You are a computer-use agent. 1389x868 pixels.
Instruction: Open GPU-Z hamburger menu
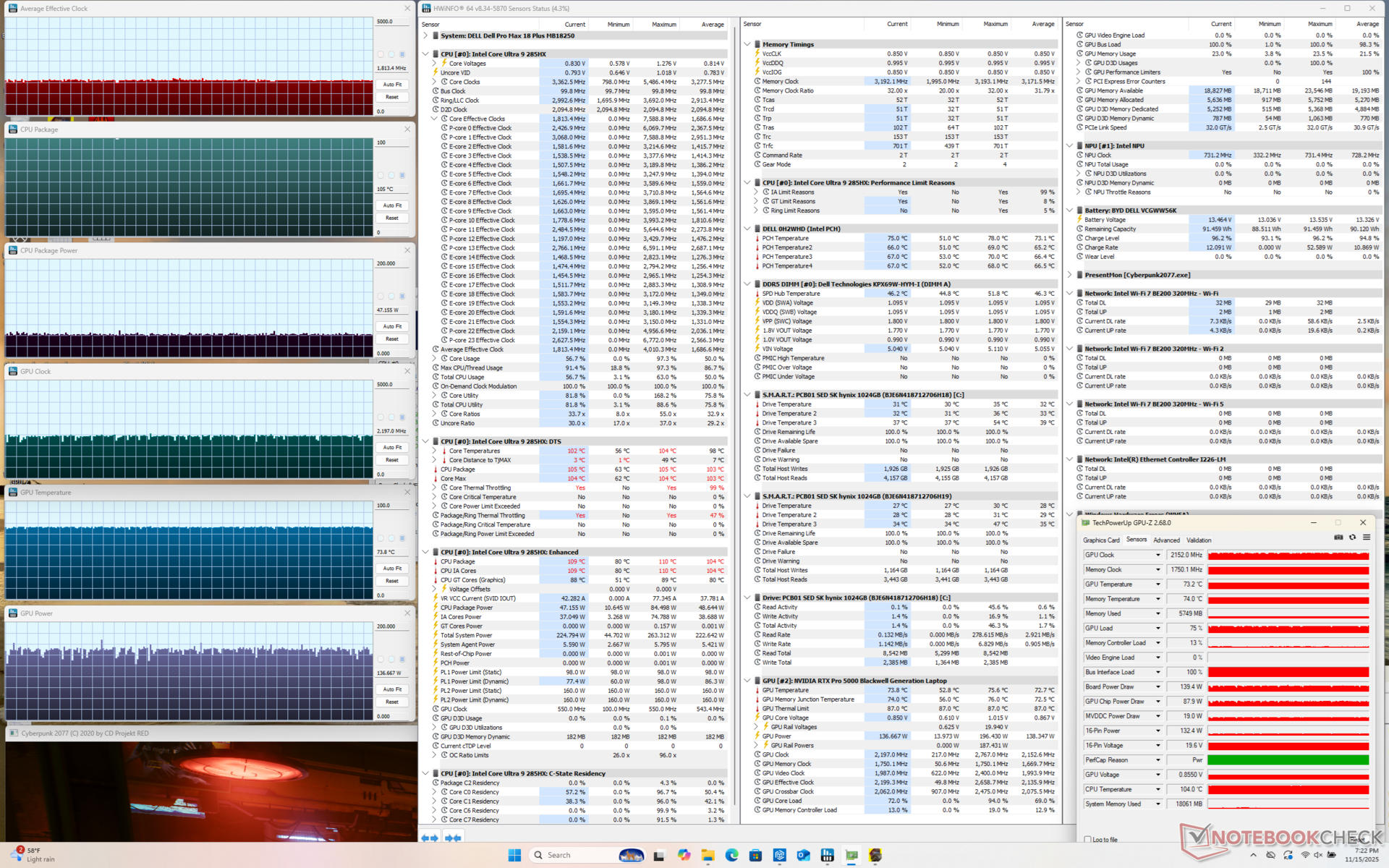1366,537
